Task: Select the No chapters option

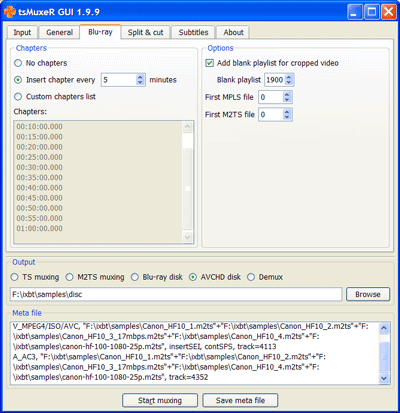Action: coord(41,63)
